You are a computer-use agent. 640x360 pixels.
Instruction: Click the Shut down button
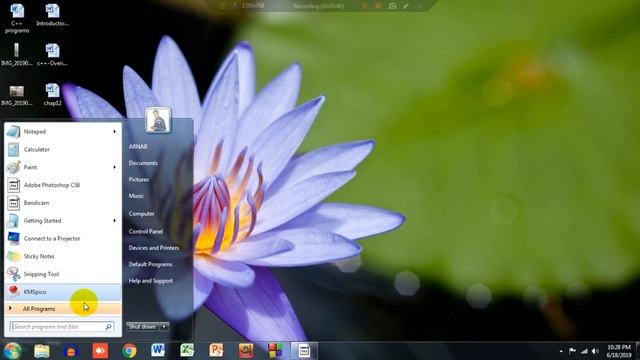click(143, 327)
